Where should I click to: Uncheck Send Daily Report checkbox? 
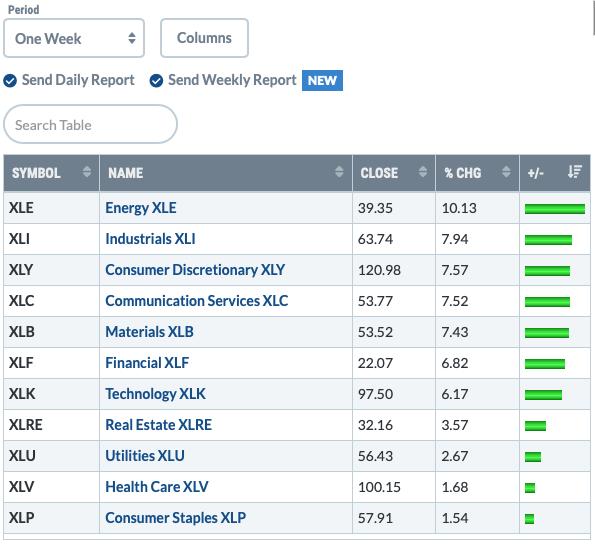tap(10, 80)
